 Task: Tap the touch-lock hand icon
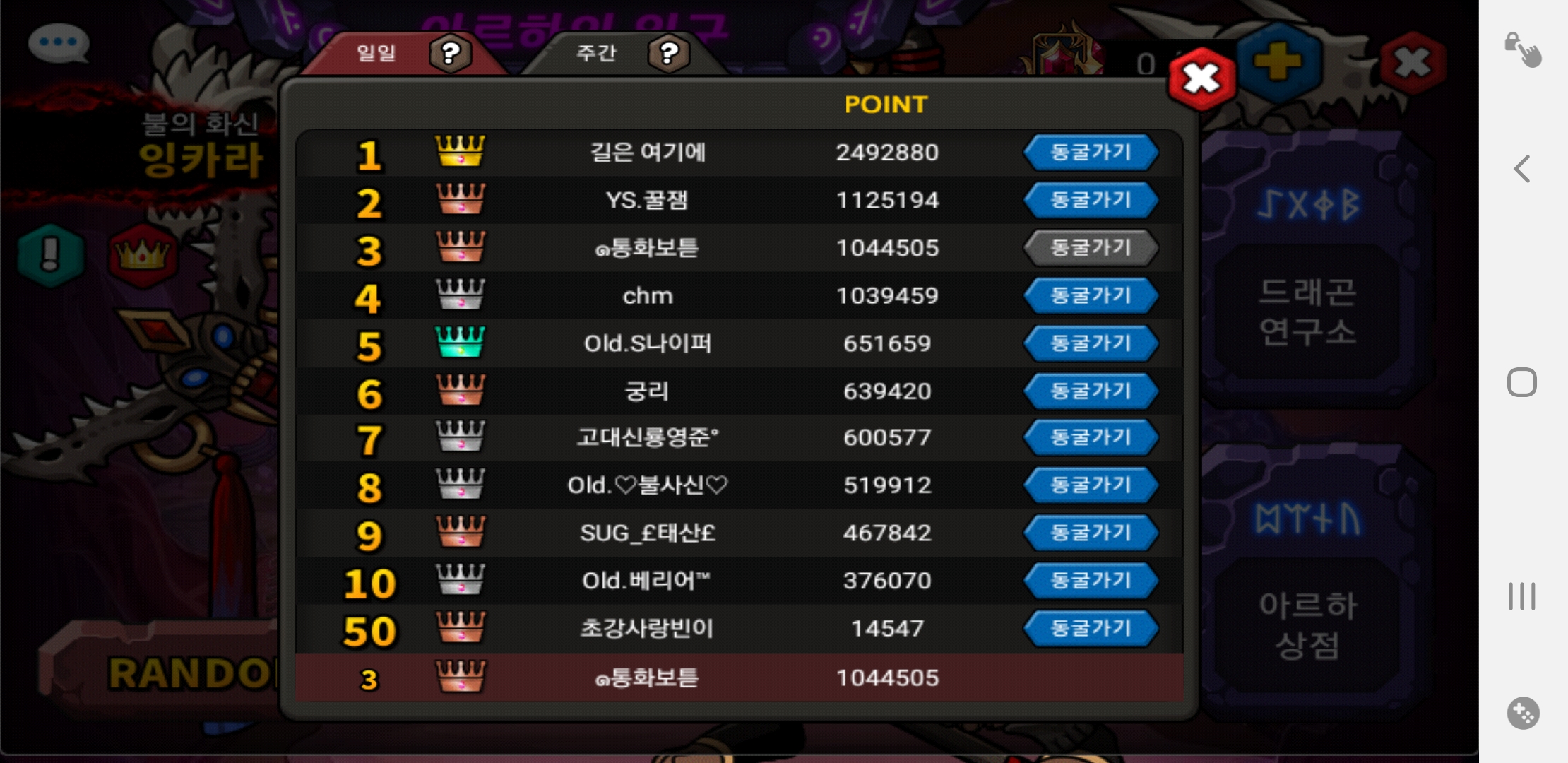pos(1523,49)
